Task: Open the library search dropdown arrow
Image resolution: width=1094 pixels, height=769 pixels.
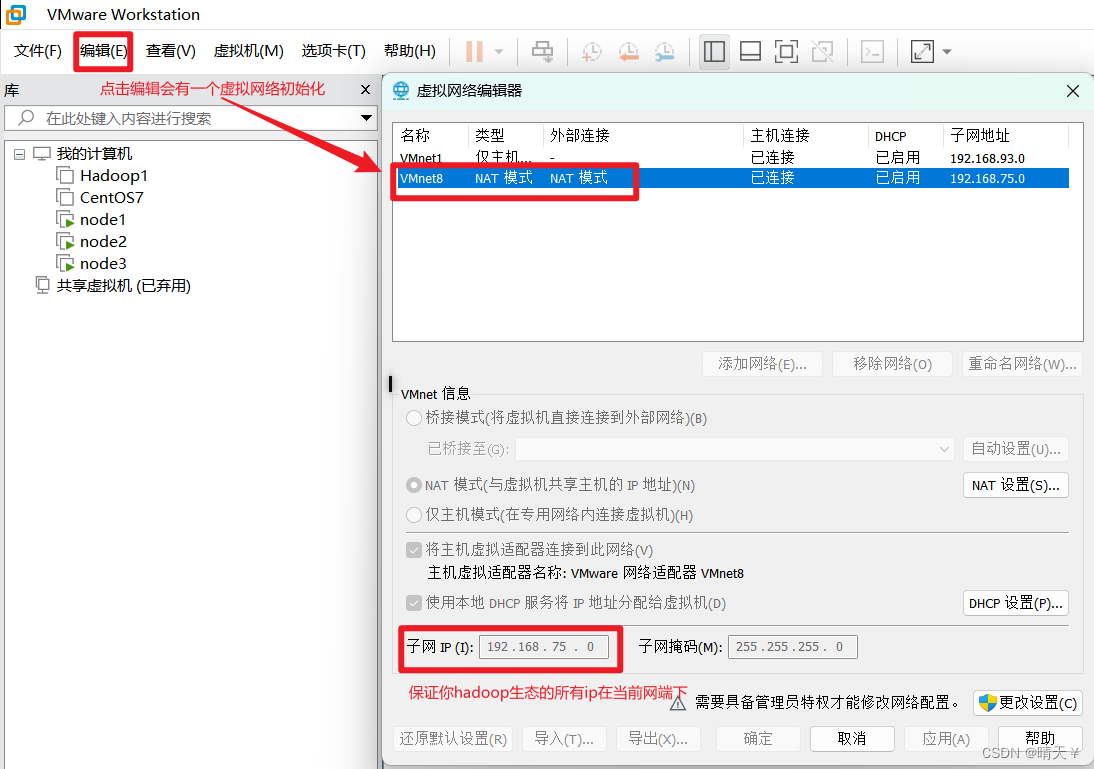Action: (366, 118)
